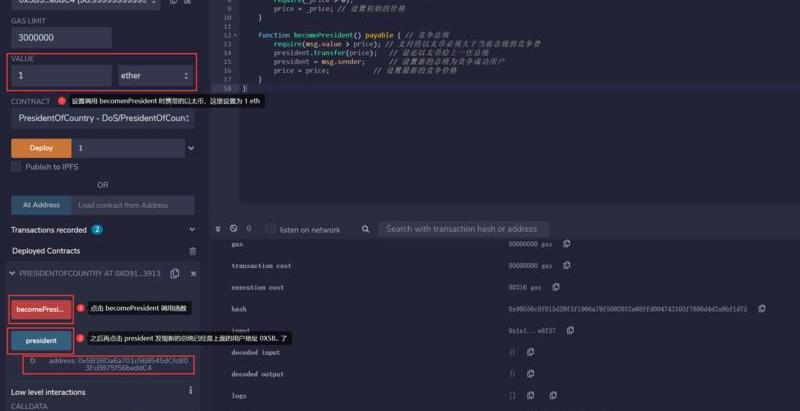Viewport: 800px width, 411px height.
Task: Copy the execution cost value
Action: pos(556,287)
